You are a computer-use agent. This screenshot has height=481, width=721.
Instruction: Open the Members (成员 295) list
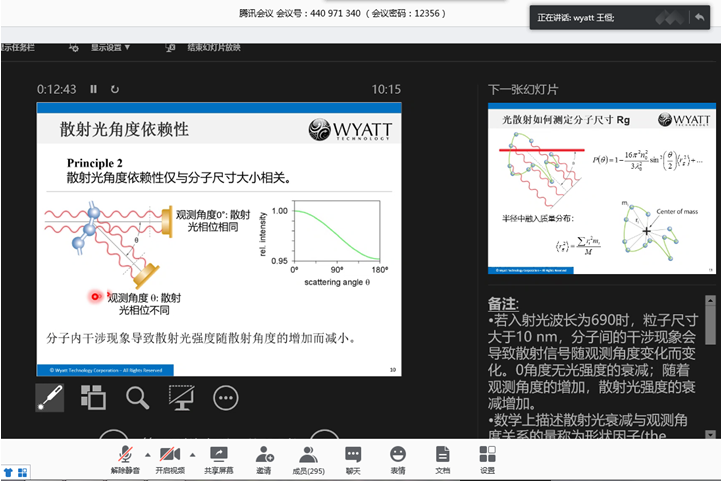coord(308,459)
